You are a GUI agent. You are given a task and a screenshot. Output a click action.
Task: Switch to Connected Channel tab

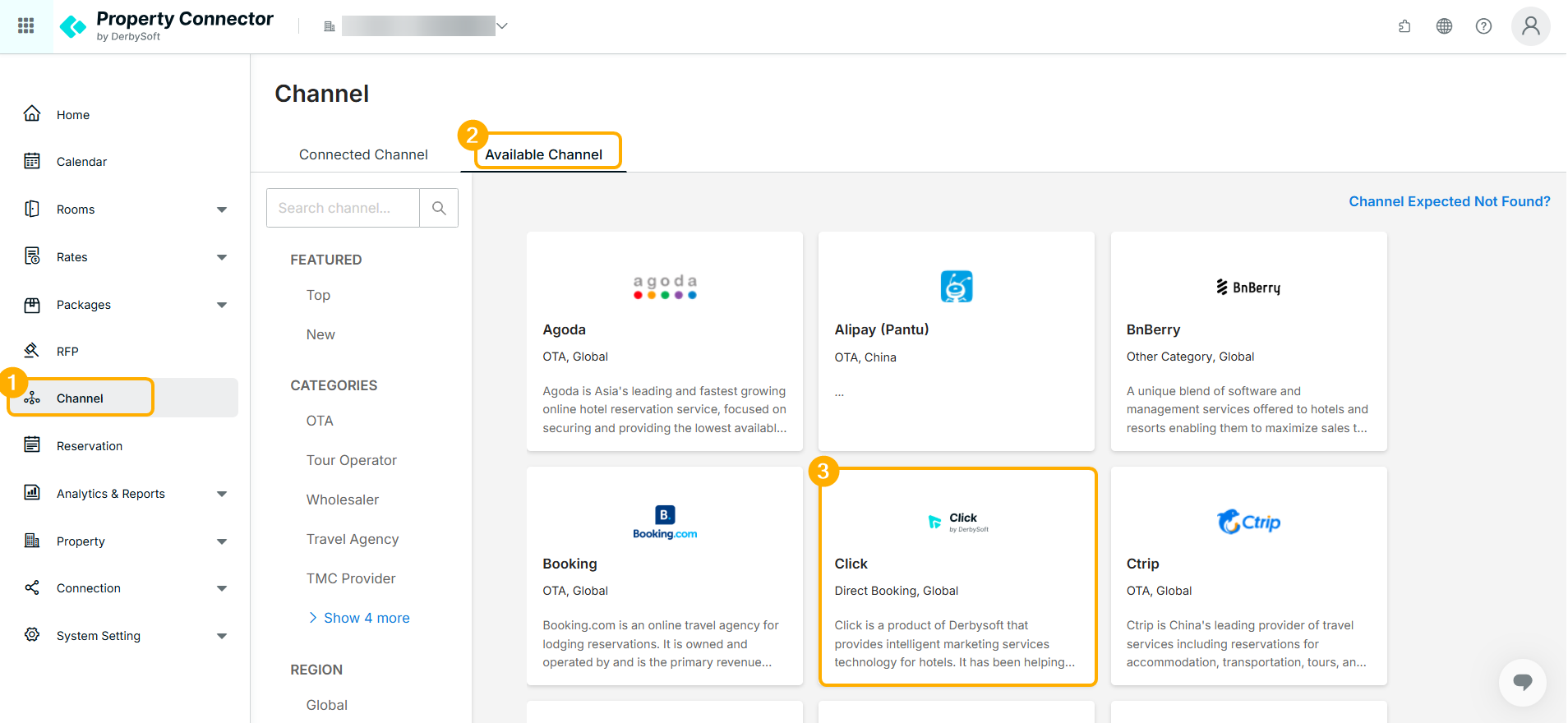pos(363,154)
